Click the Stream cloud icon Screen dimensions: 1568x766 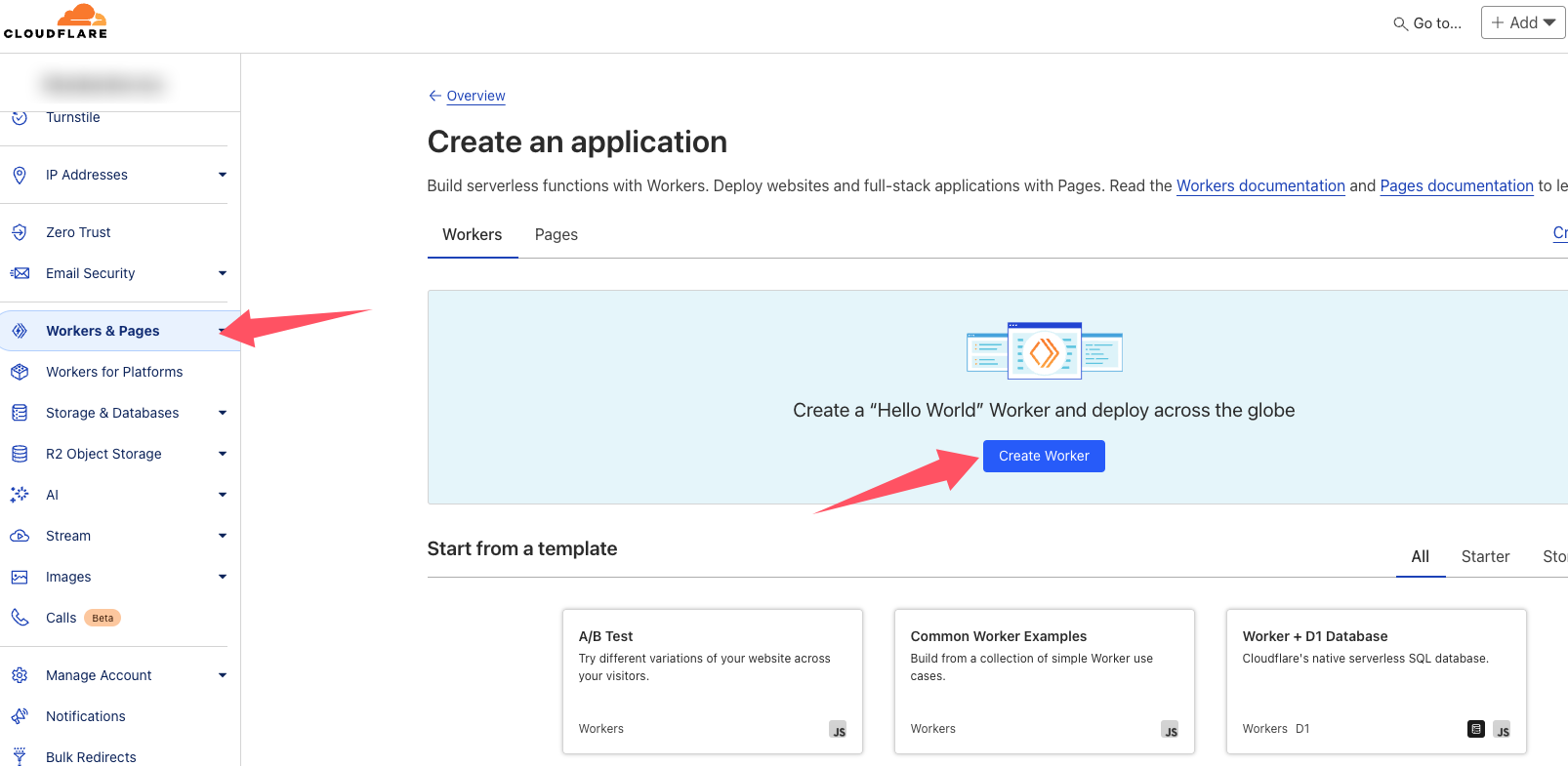20,536
